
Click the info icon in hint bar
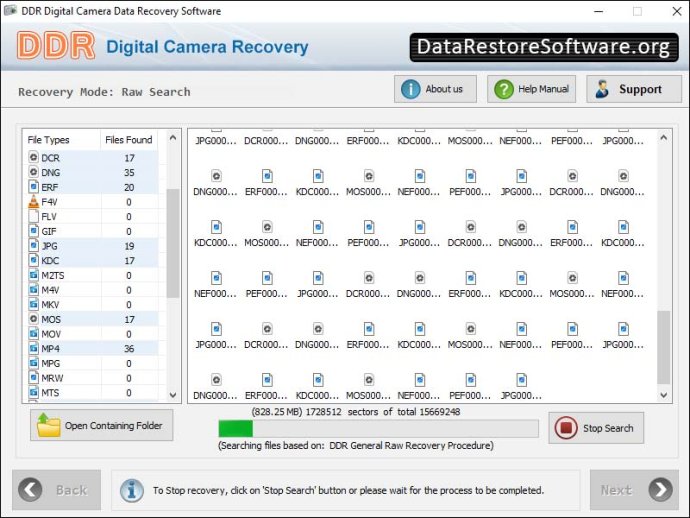(132, 490)
